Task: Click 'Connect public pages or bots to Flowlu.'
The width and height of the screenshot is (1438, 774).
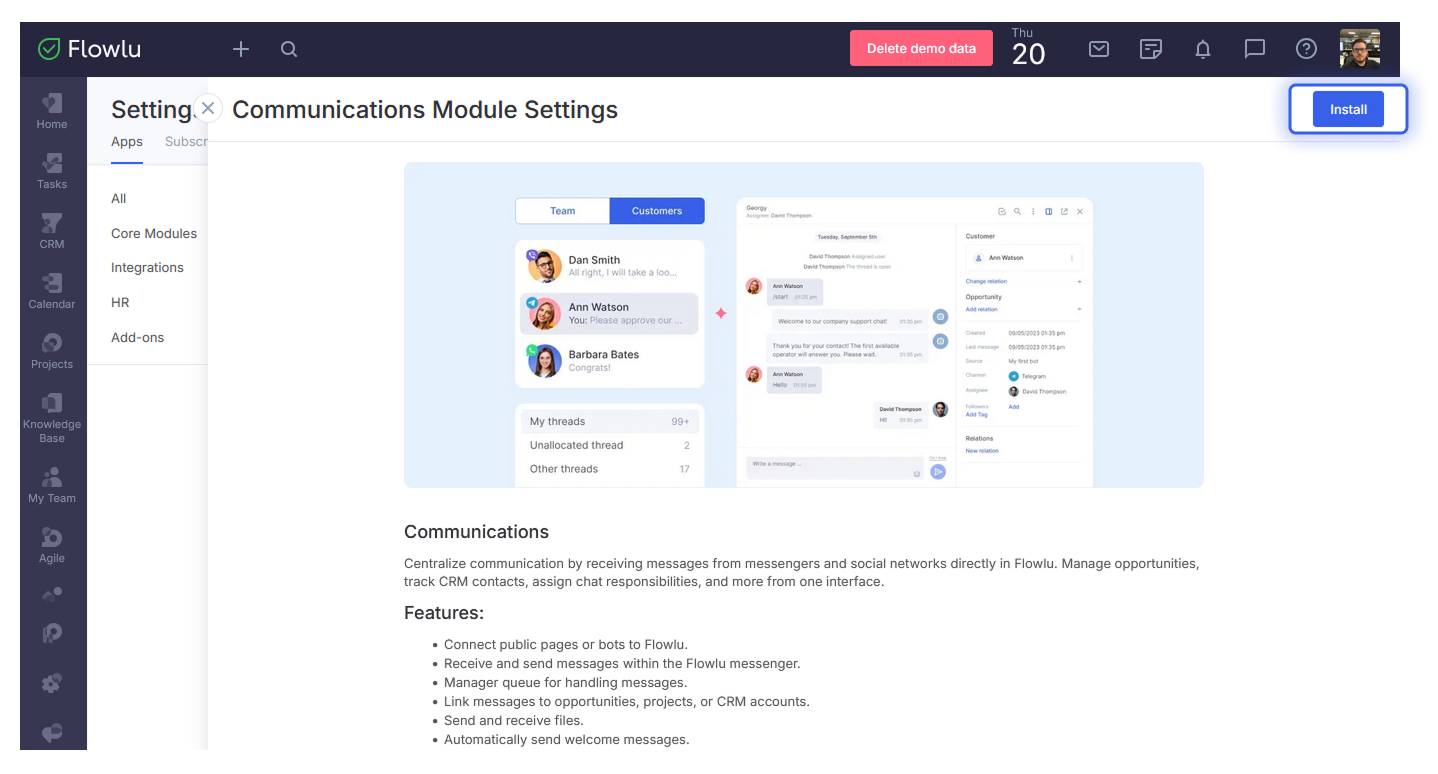Action: (566, 644)
